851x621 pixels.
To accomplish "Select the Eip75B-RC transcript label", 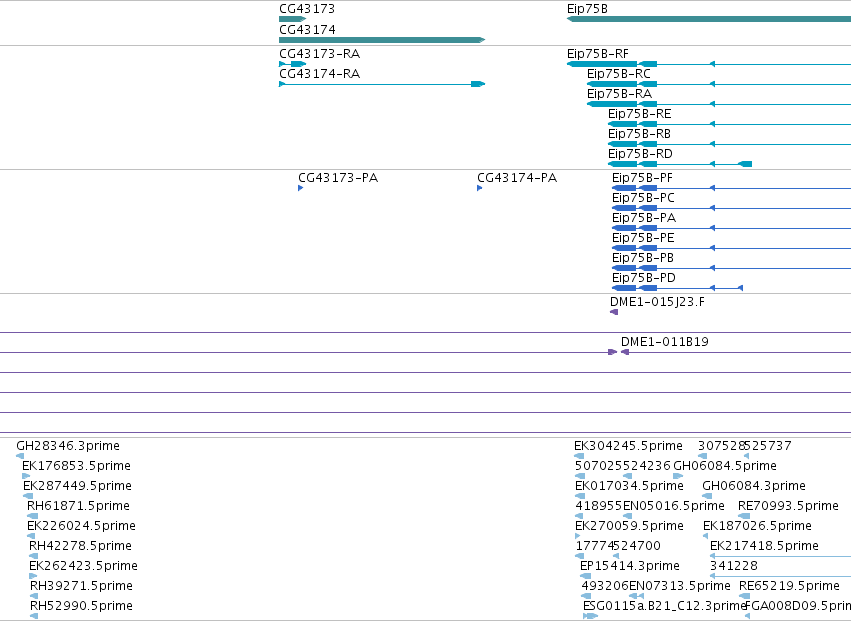I will coord(619,74).
